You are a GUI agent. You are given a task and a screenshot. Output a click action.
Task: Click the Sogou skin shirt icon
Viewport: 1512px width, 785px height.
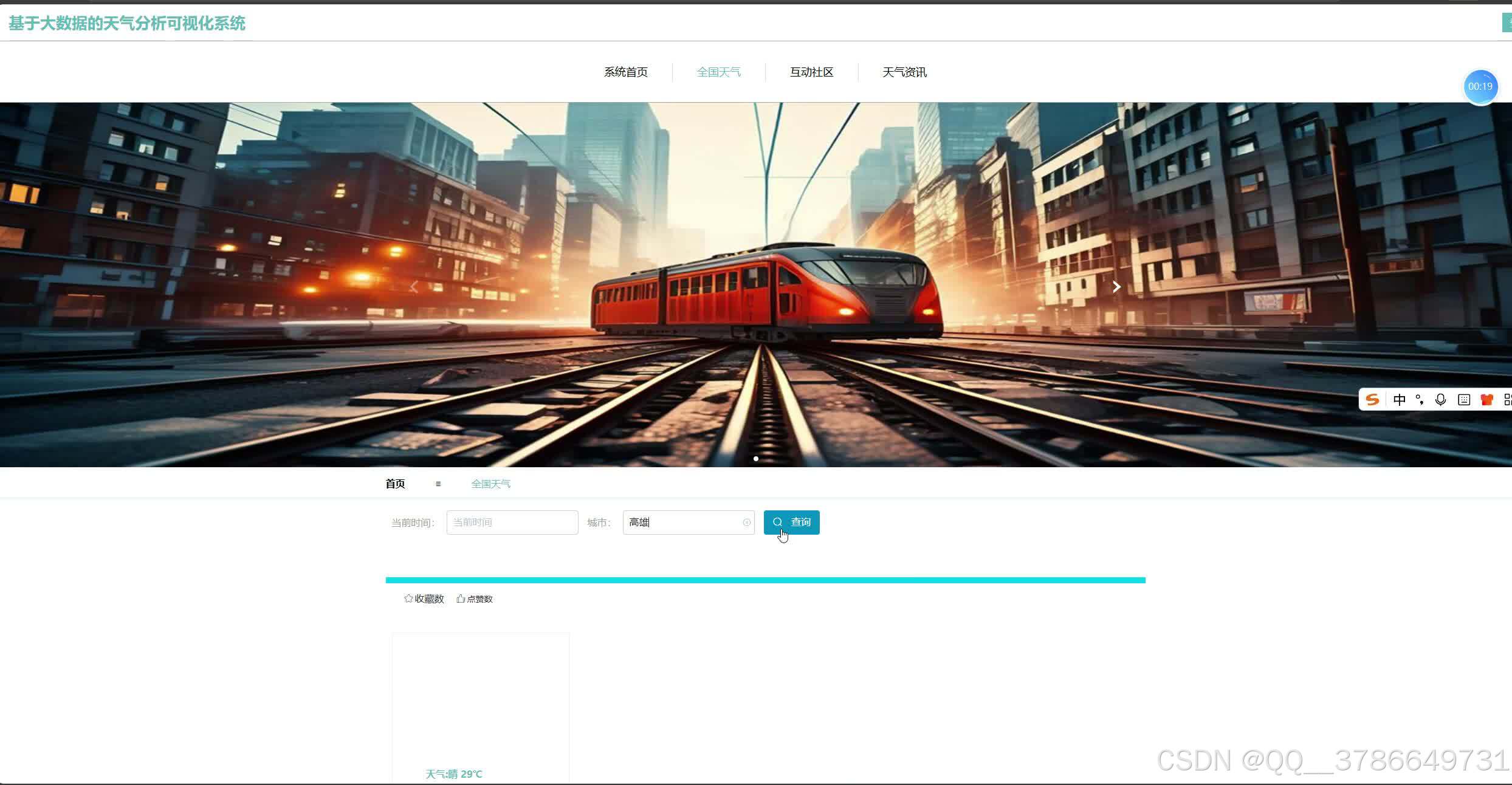[1486, 399]
